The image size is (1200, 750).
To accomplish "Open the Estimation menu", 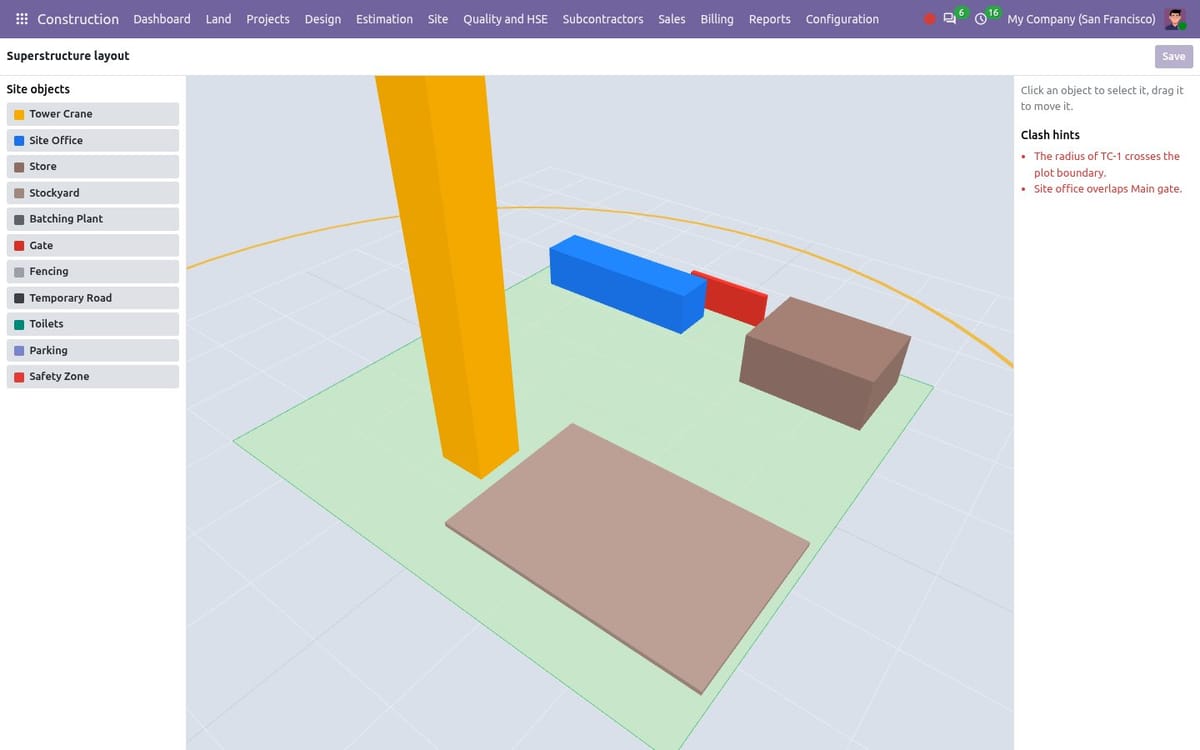I will pos(384,19).
